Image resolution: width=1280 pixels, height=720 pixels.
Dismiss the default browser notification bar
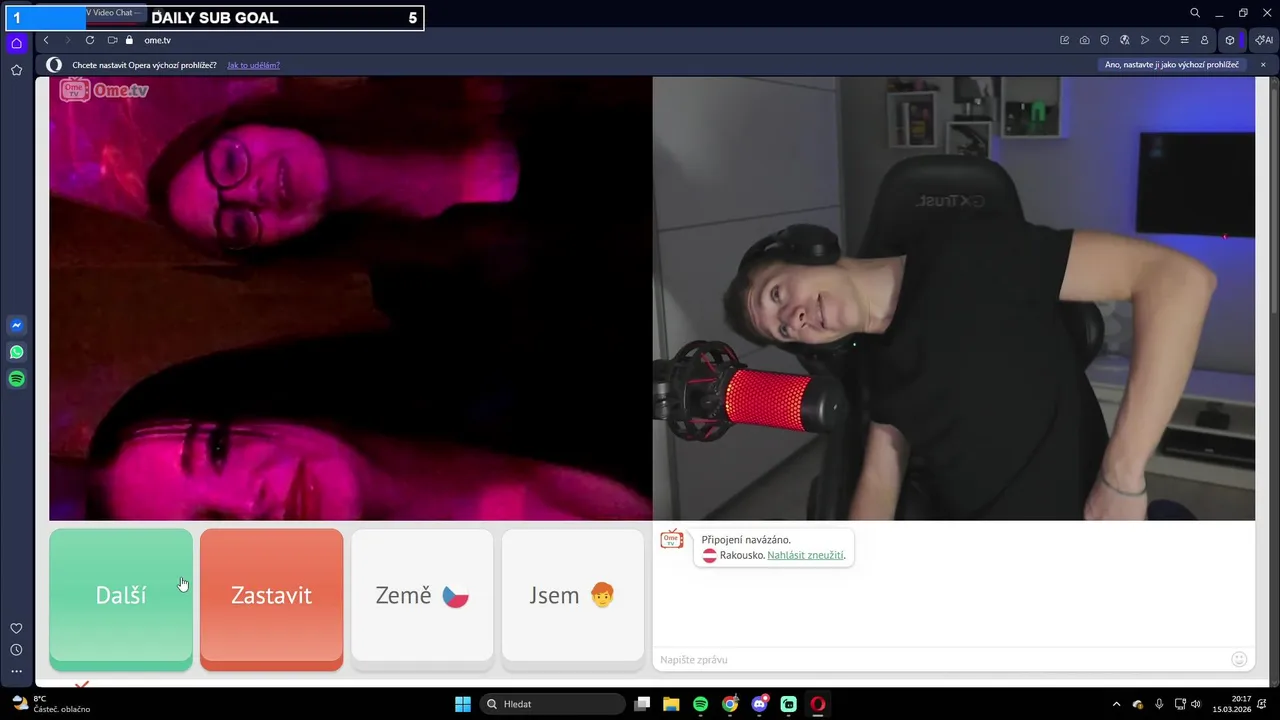click(x=1263, y=65)
